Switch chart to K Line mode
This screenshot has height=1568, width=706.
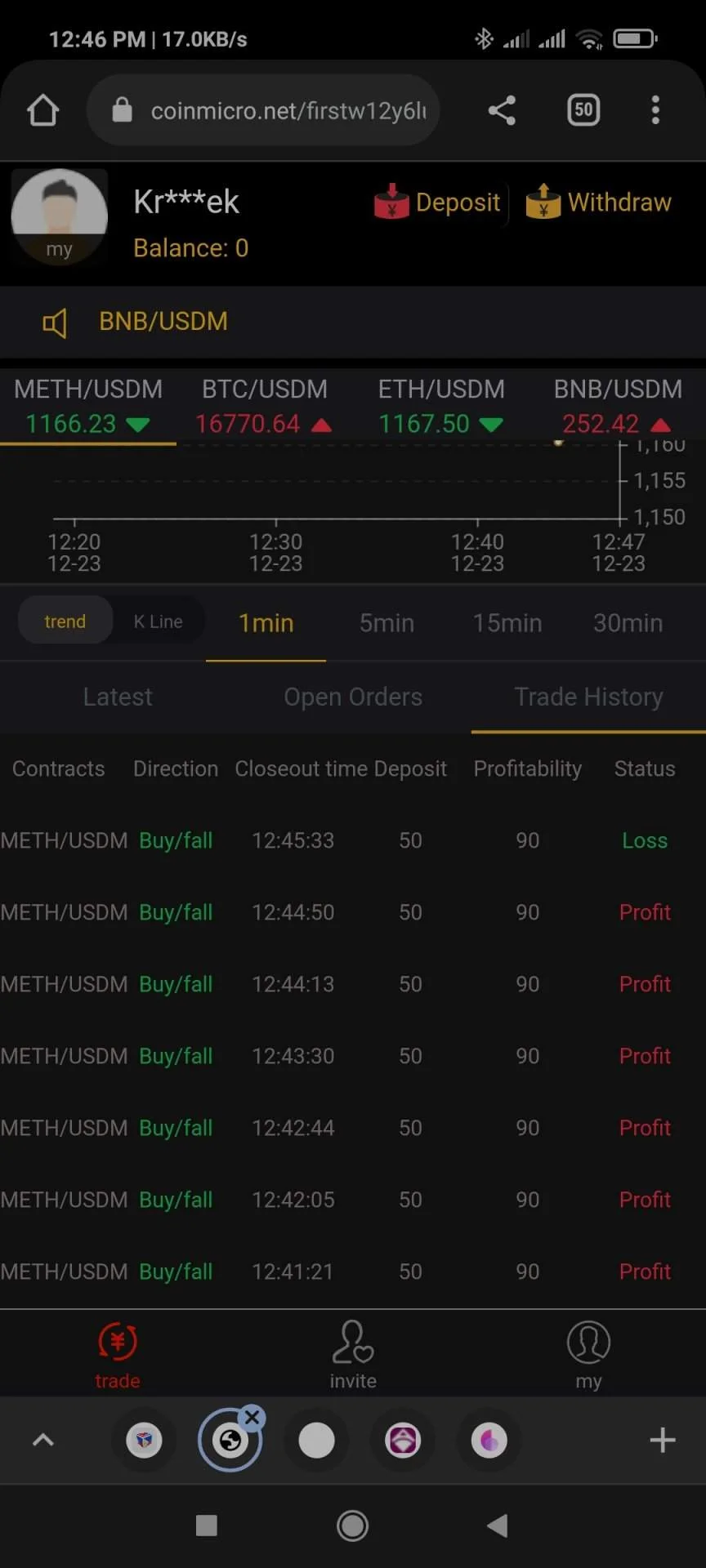click(x=159, y=621)
